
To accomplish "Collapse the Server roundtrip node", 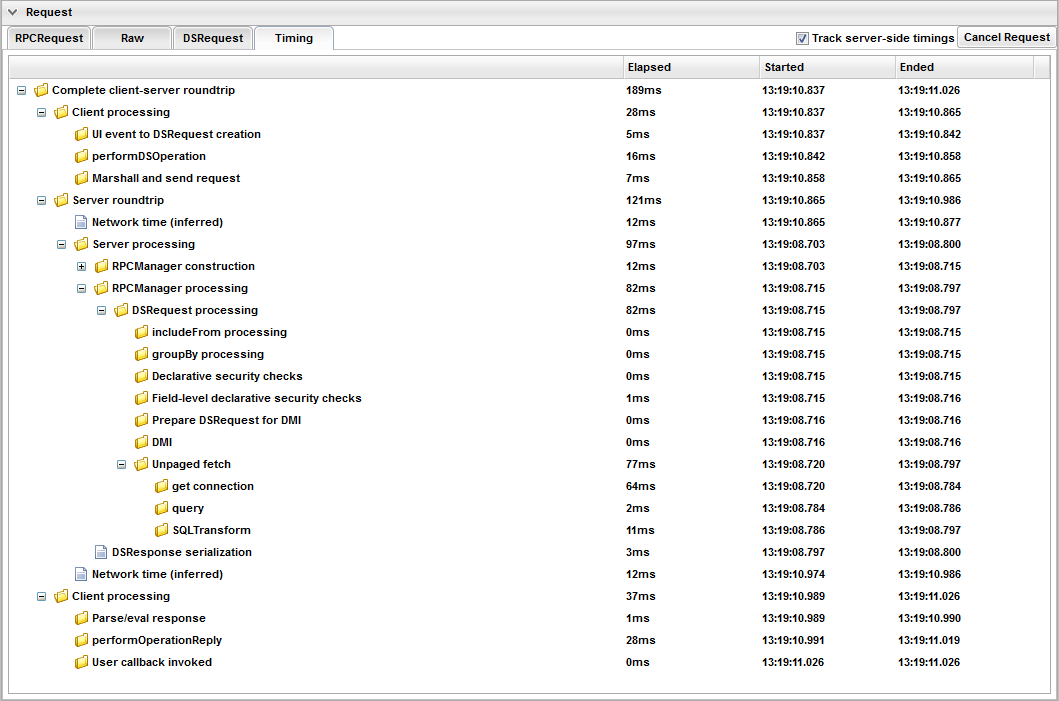I will (42, 201).
